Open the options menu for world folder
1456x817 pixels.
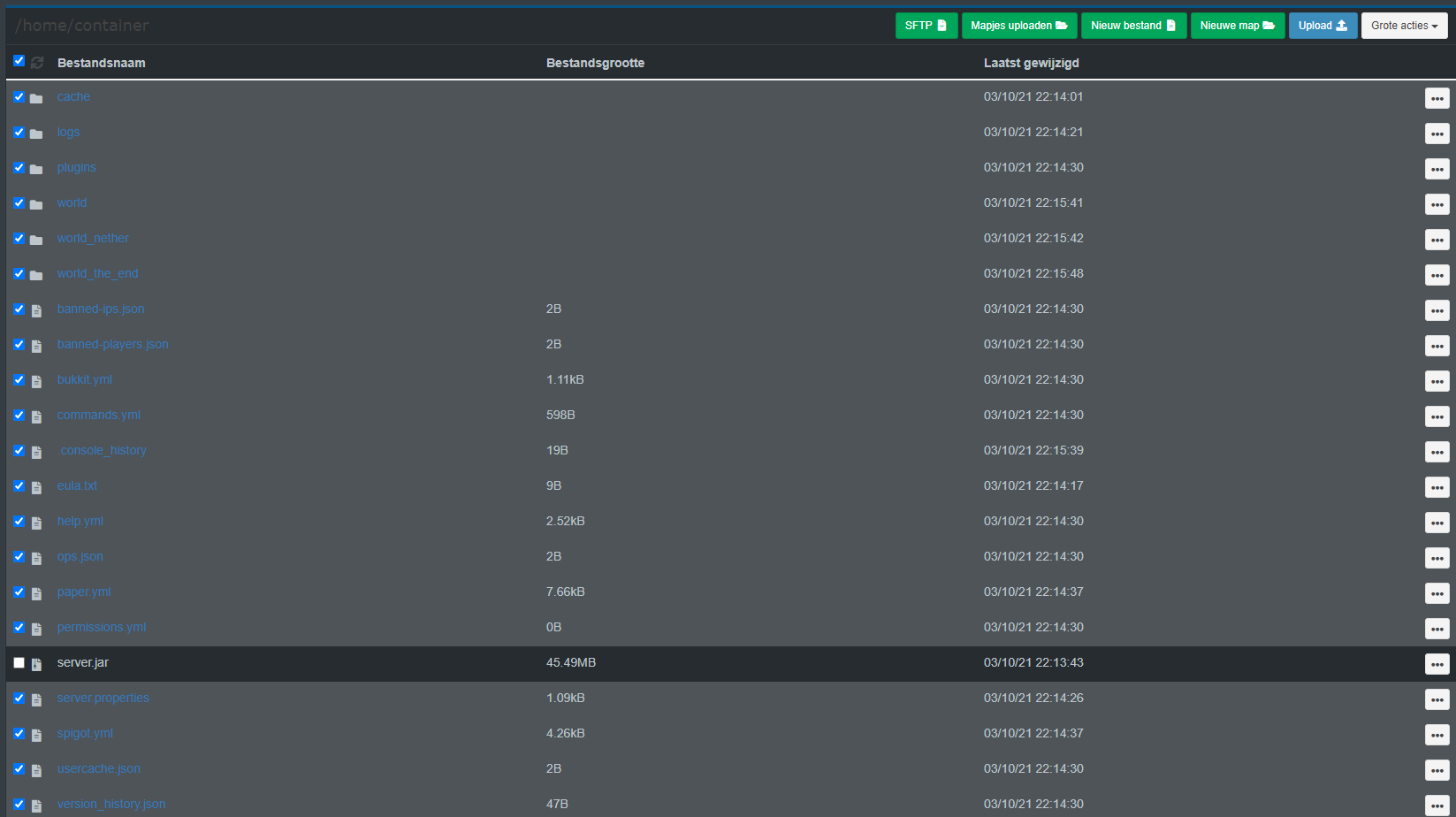[x=1437, y=204]
